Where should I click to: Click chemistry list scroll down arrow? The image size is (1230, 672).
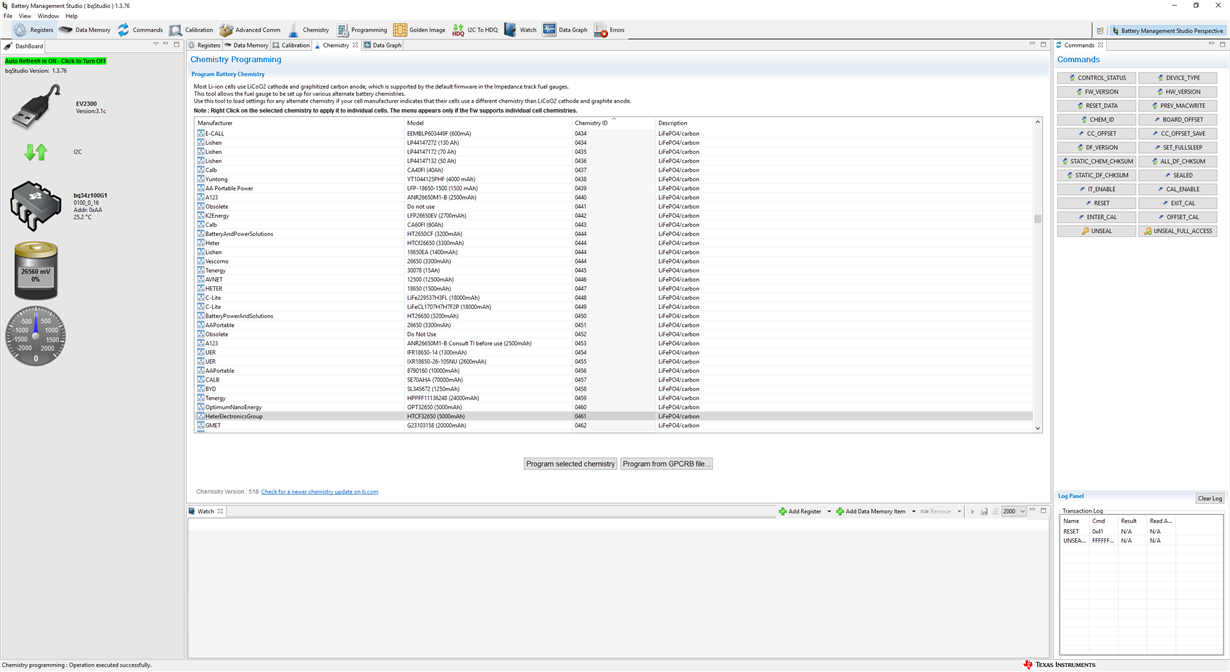[x=1037, y=428]
